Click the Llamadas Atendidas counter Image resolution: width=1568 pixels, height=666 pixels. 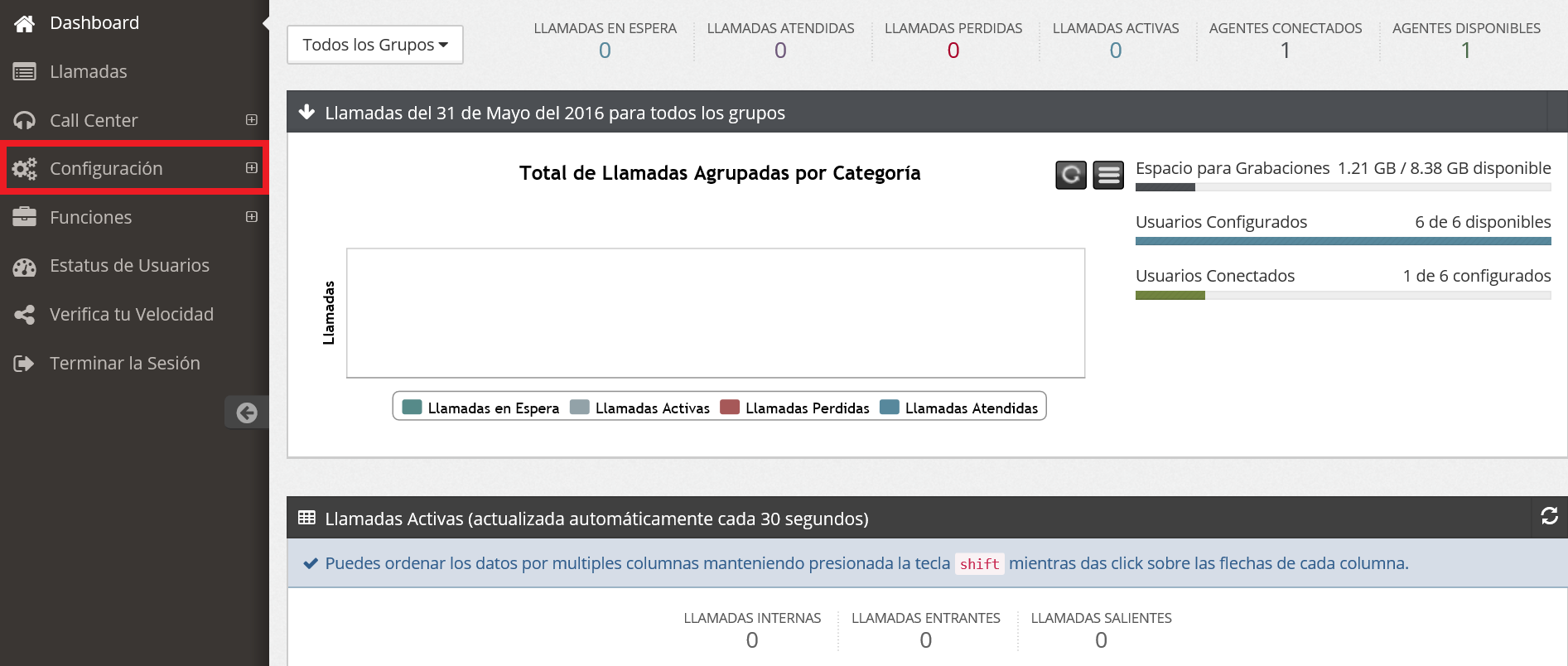[780, 41]
